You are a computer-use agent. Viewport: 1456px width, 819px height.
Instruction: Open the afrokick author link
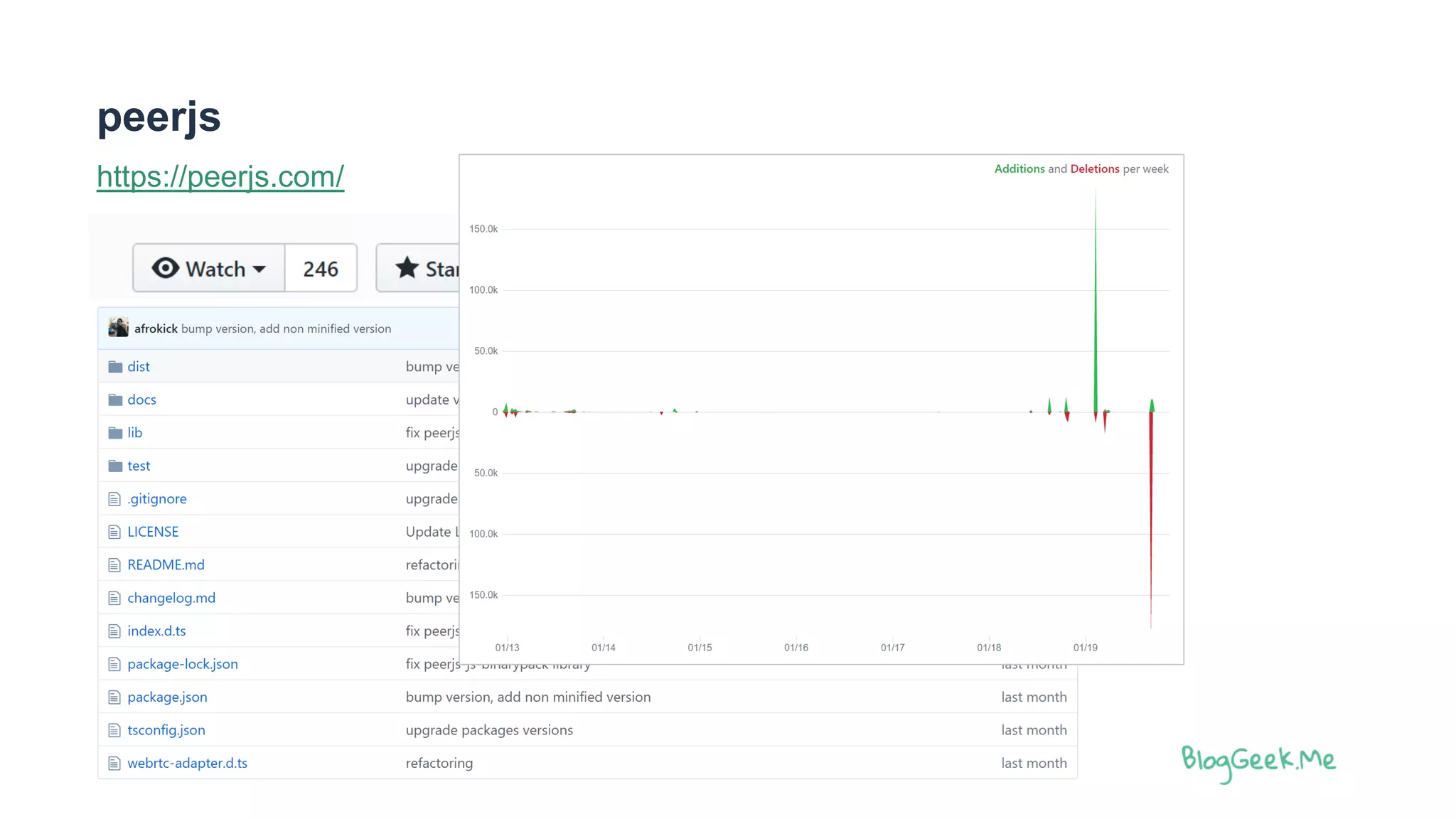(x=156, y=328)
